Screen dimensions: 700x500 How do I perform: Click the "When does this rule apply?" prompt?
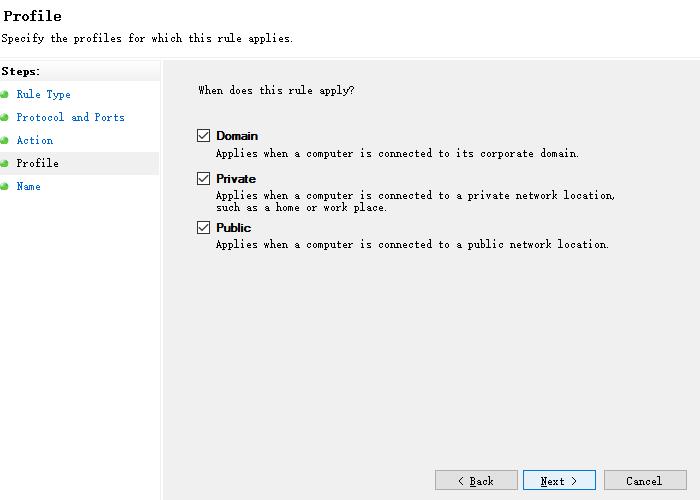tap(276, 91)
